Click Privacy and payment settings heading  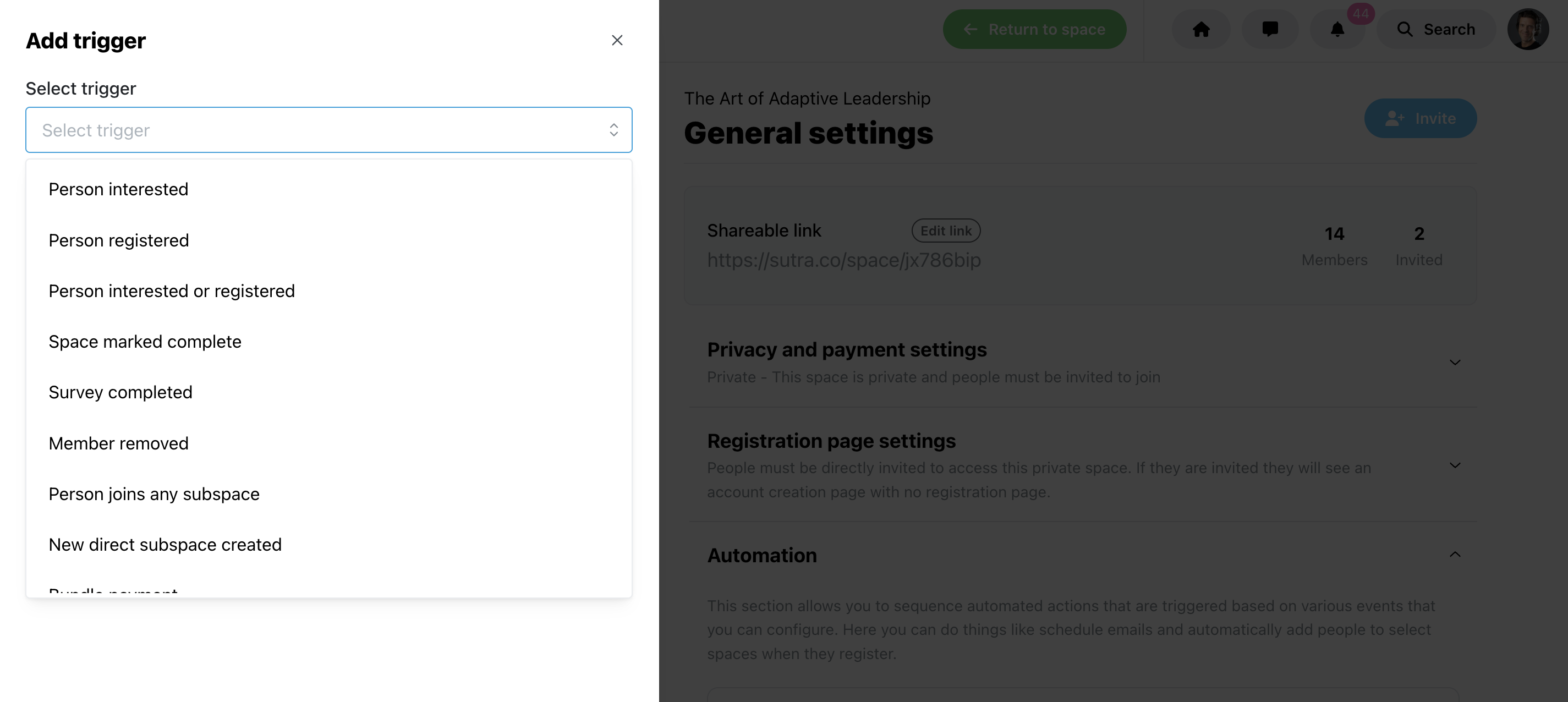(x=847, y=349)
